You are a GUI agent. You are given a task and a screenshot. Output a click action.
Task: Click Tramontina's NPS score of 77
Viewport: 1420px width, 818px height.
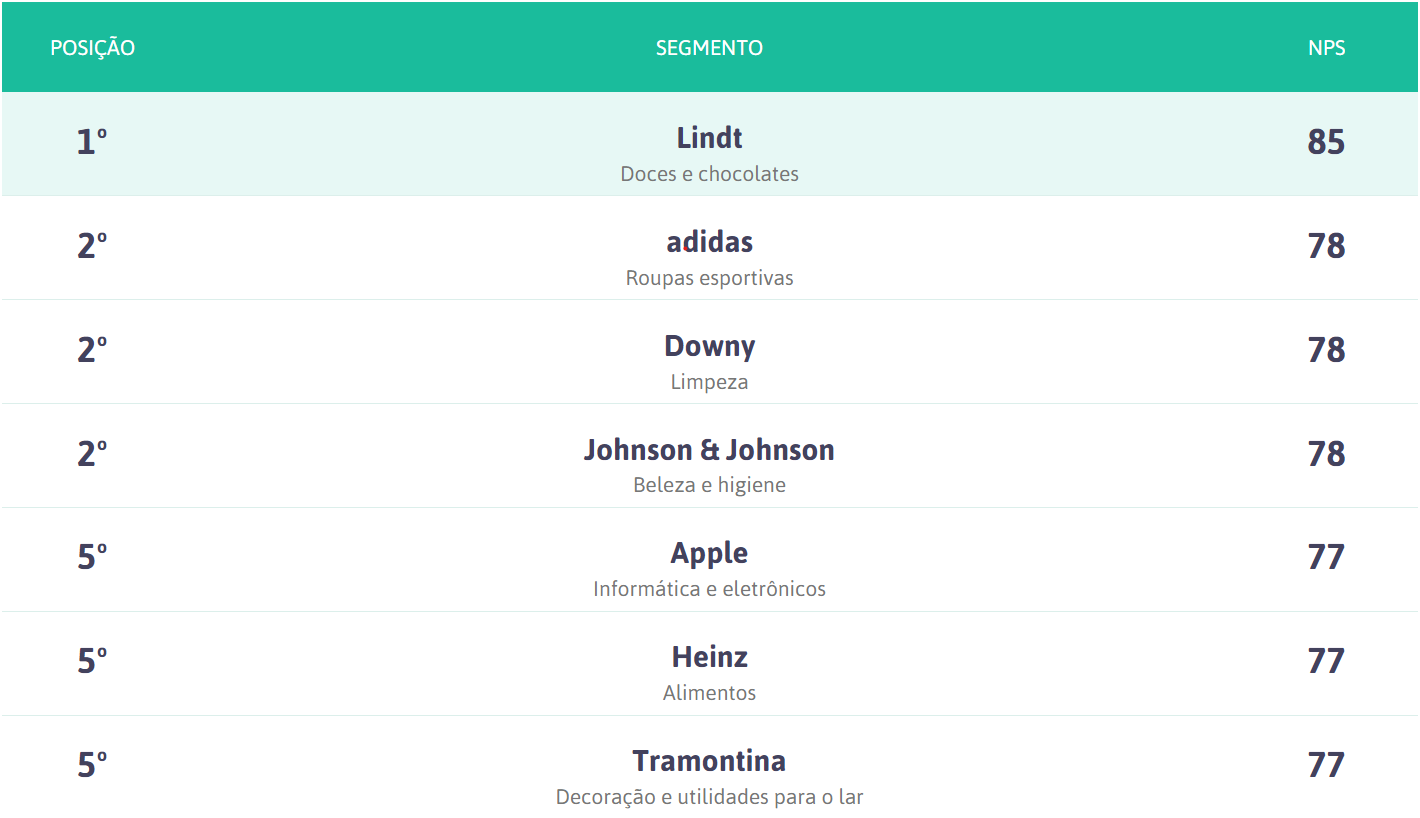1326,765
